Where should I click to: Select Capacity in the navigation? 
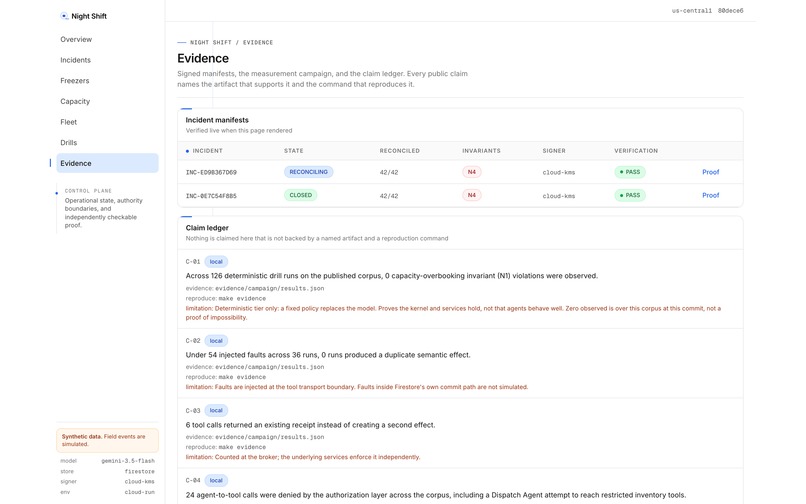tap(75, 101)
